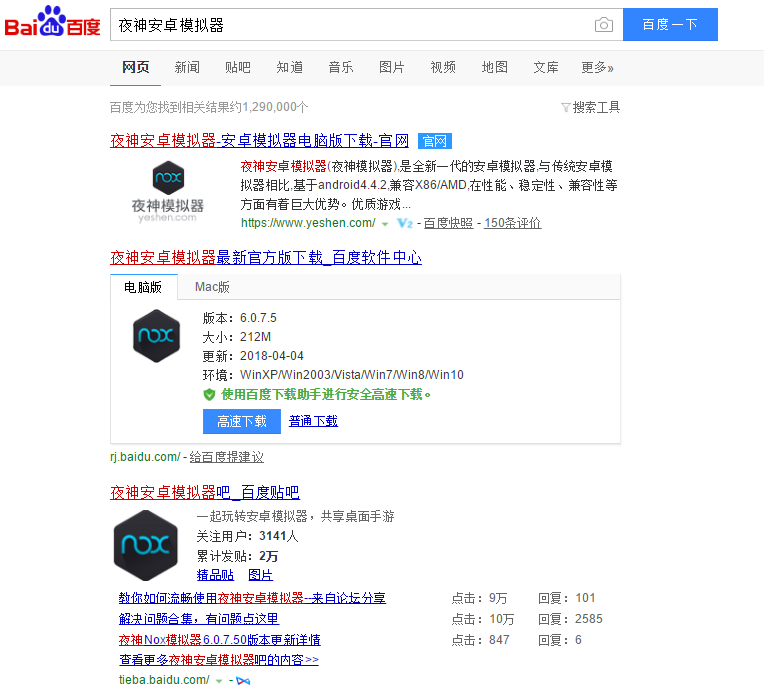This screenshot has height=692, width=764.
Task: Click the 官网 badge
Action: 435,141
